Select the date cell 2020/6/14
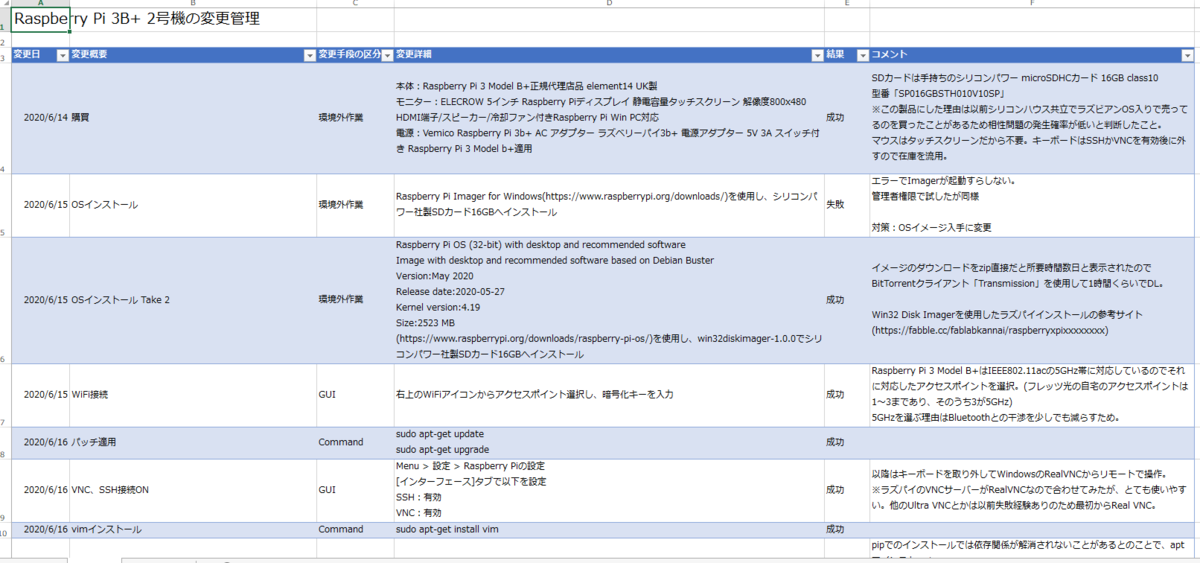1200x563 pixels. pos(40,118)
